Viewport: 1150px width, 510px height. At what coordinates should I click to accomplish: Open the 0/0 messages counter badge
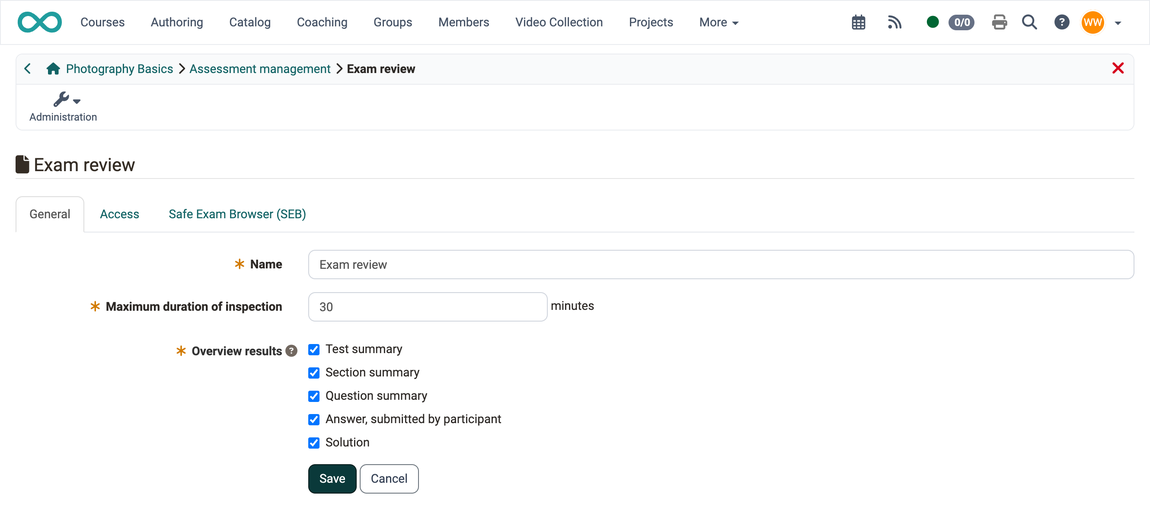pyautogui.click(x=961, y=22)
